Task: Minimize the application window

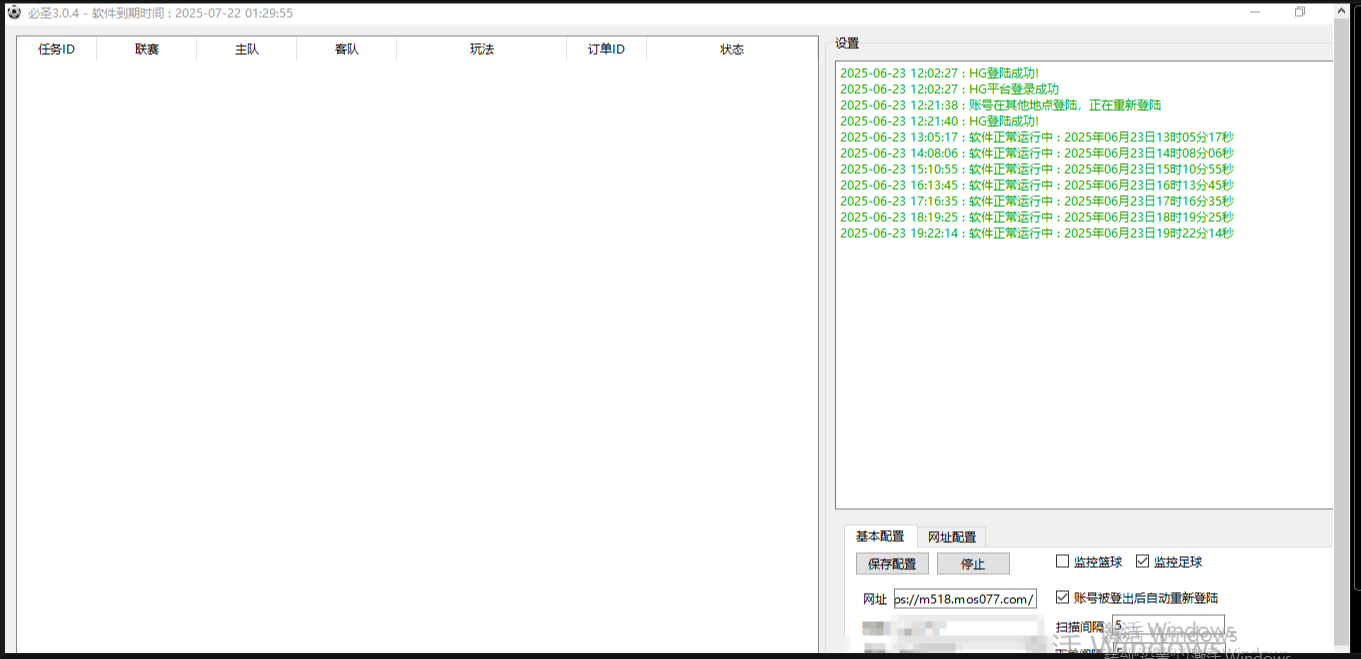Action: pos(1255,12)
